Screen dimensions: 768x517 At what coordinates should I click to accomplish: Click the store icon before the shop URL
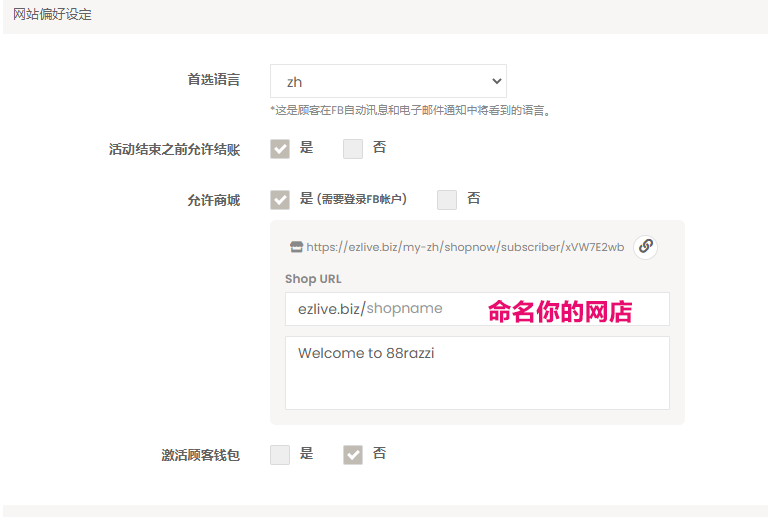[296, 247]
